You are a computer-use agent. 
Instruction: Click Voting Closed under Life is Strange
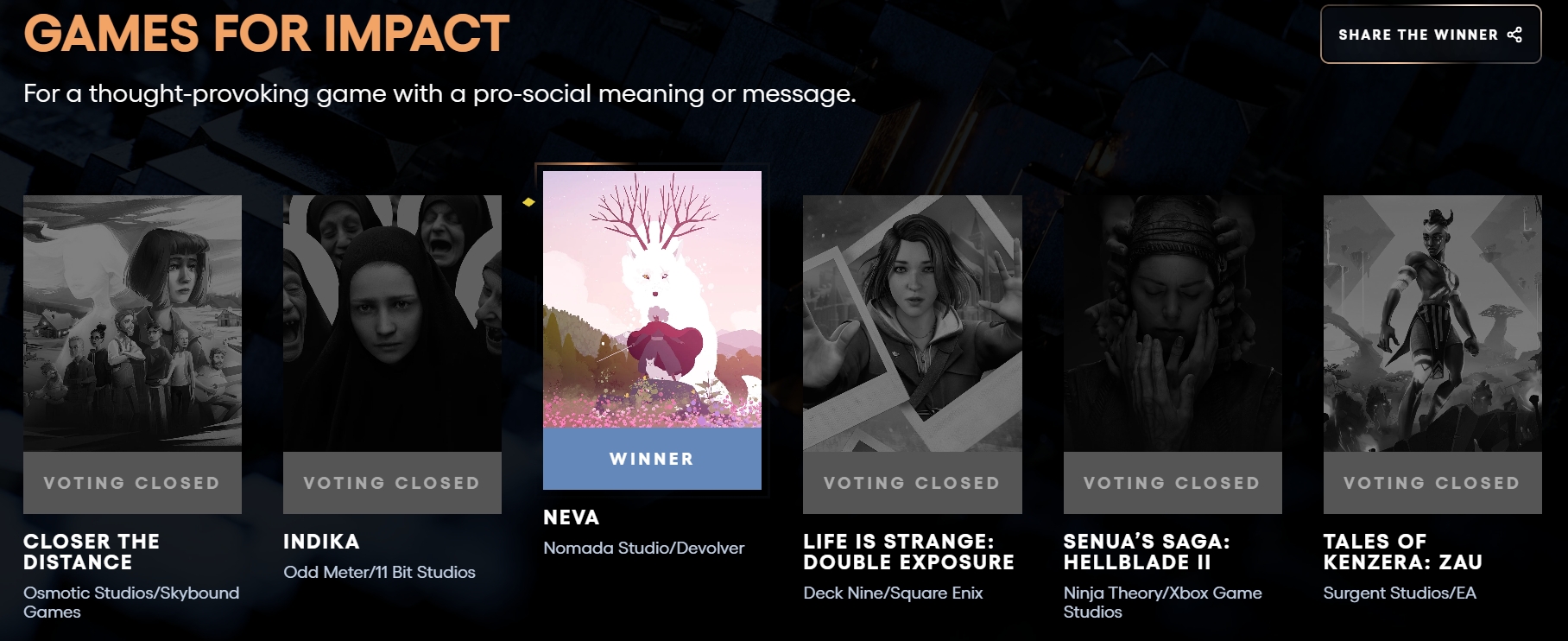coord(912,483)
